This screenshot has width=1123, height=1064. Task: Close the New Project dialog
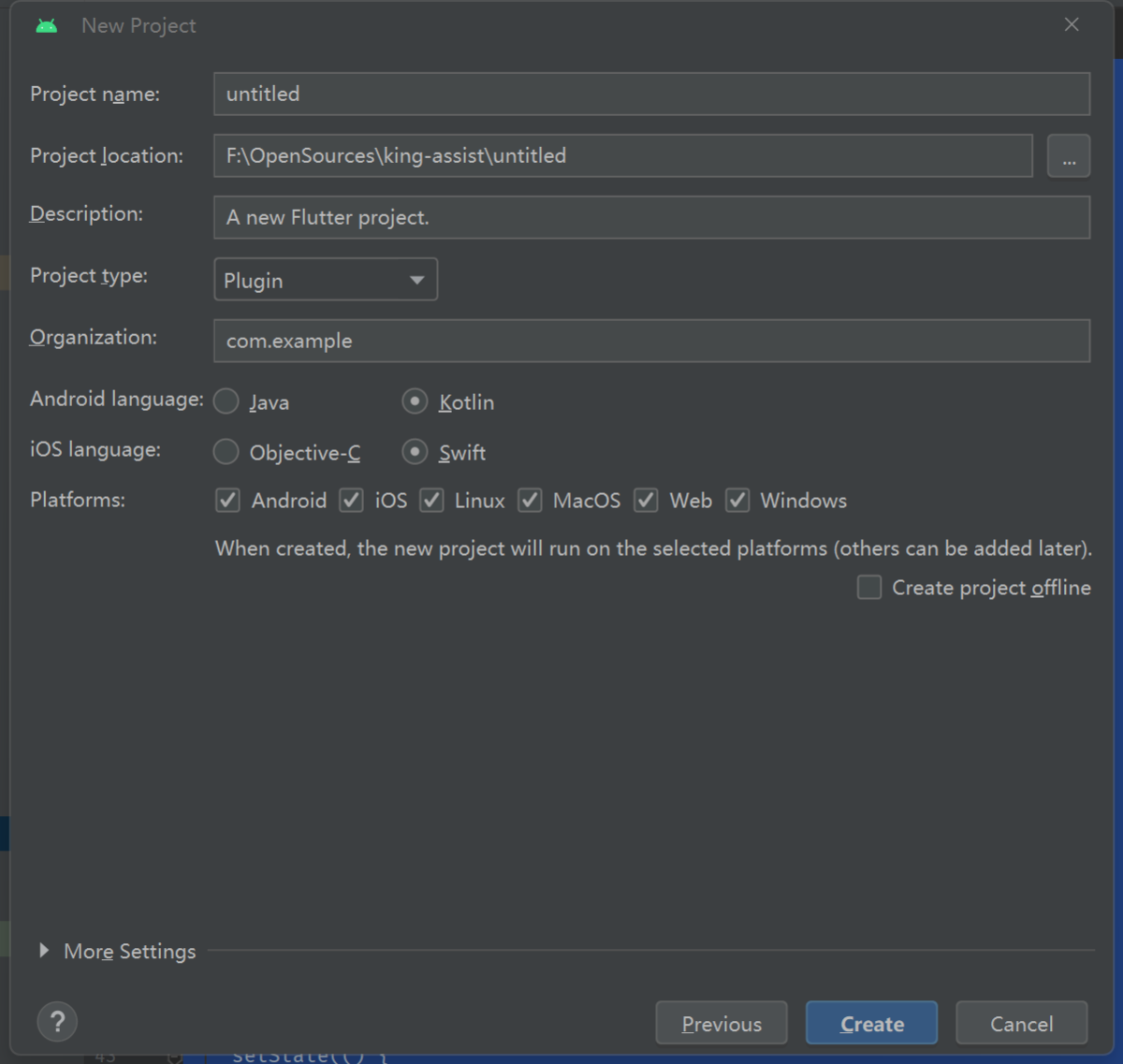coord(1072,24)
